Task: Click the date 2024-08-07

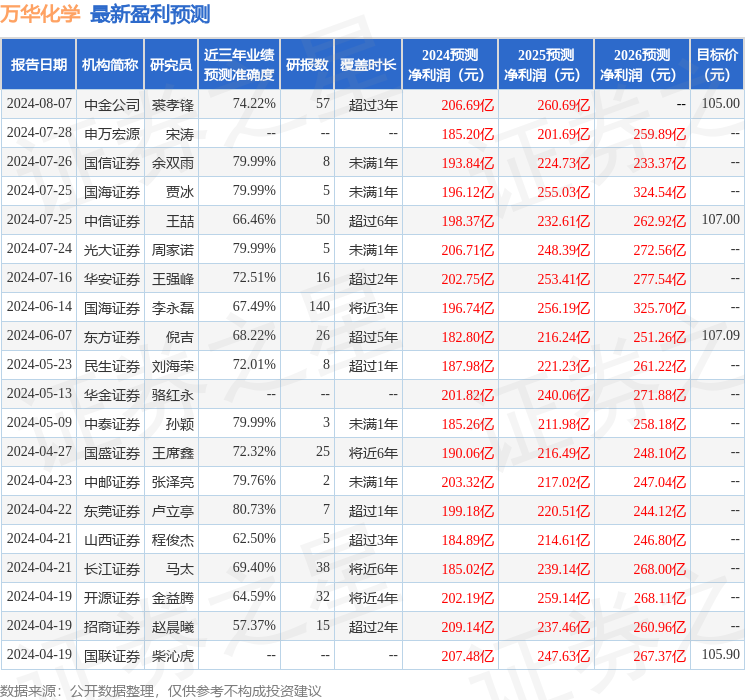Action: click(x=39, y=104)
